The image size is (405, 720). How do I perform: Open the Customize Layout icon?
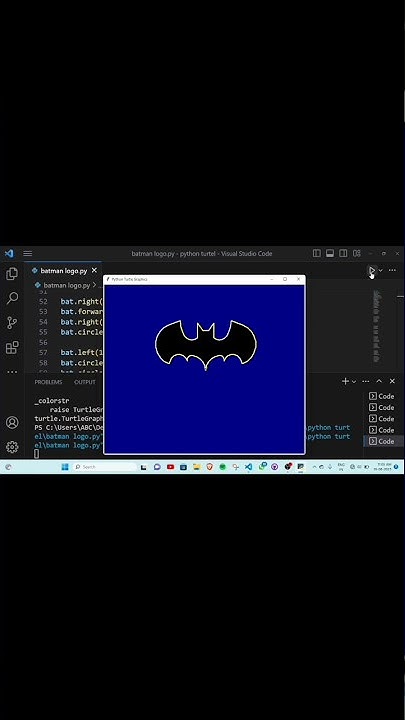click(357, 253)
